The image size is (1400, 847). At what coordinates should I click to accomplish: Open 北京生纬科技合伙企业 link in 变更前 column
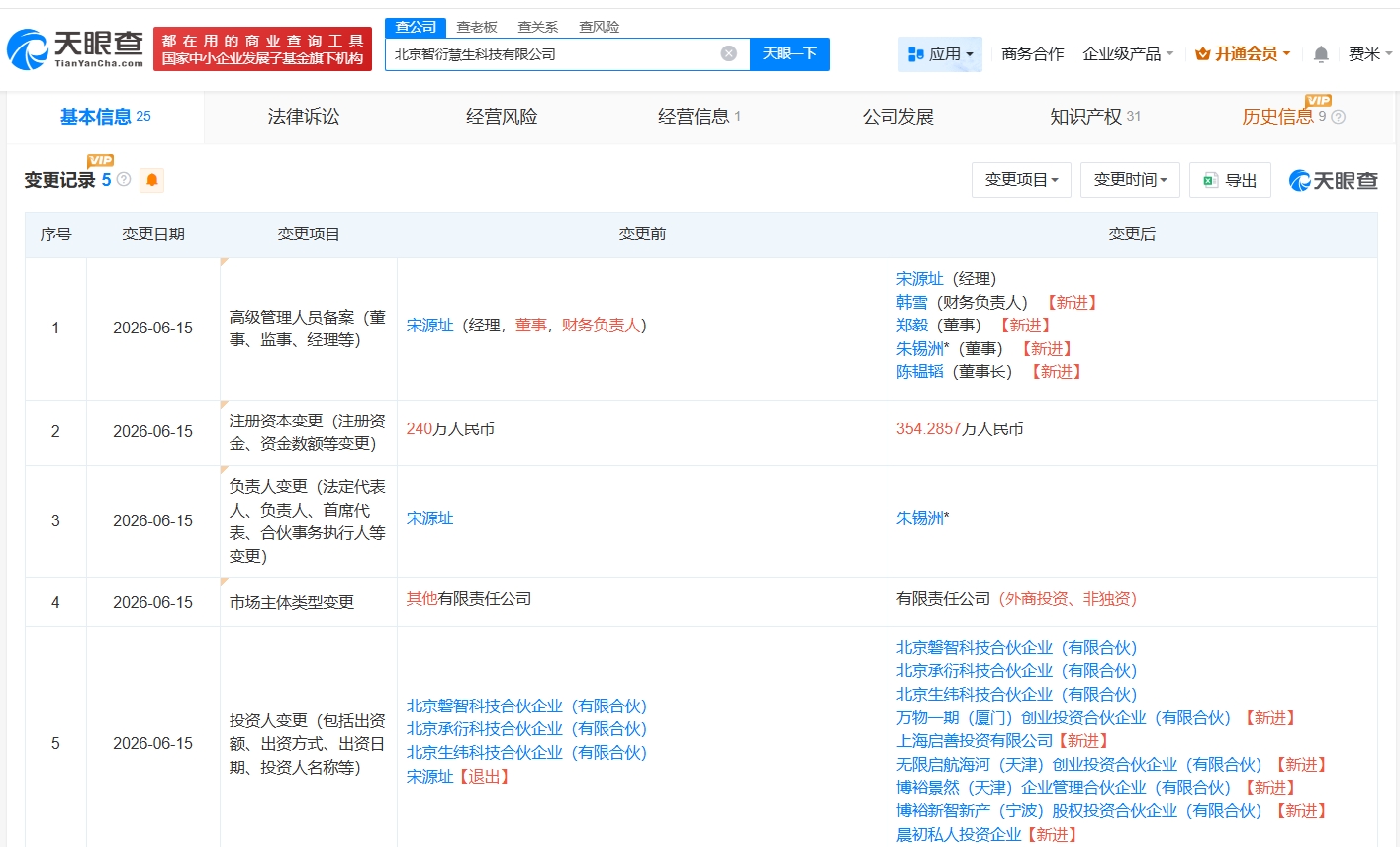pos(526,753)
